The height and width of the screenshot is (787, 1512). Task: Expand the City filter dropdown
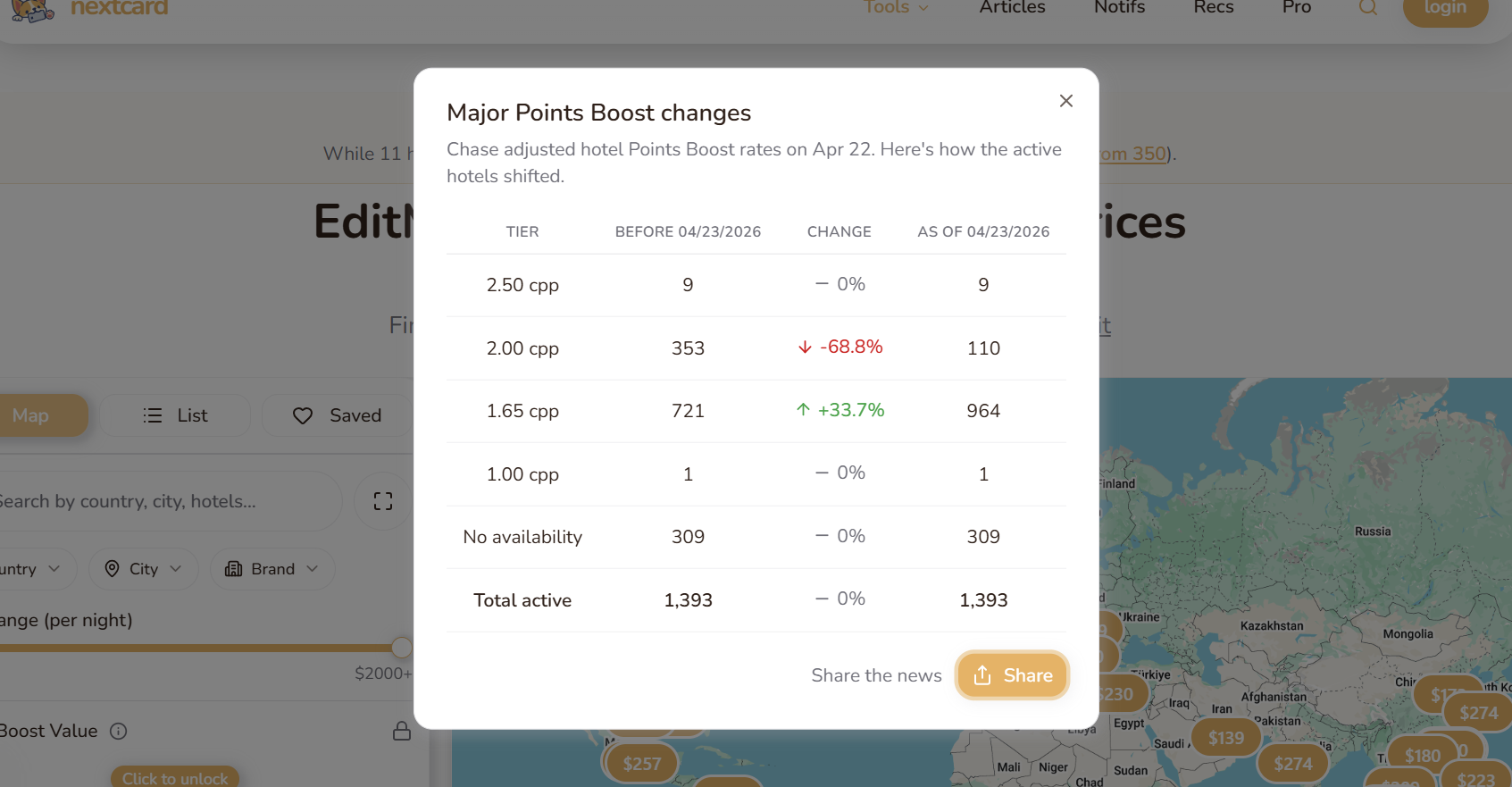tap(143, 569)
